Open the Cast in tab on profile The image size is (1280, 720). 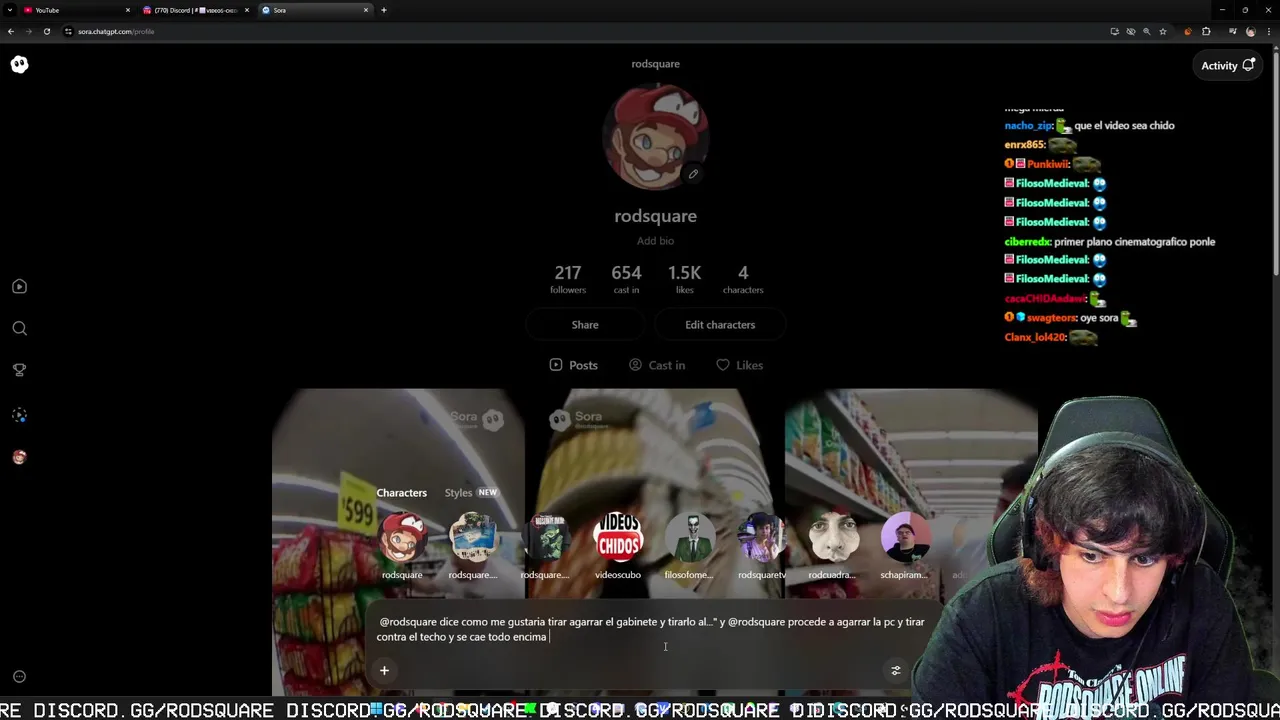657,365
